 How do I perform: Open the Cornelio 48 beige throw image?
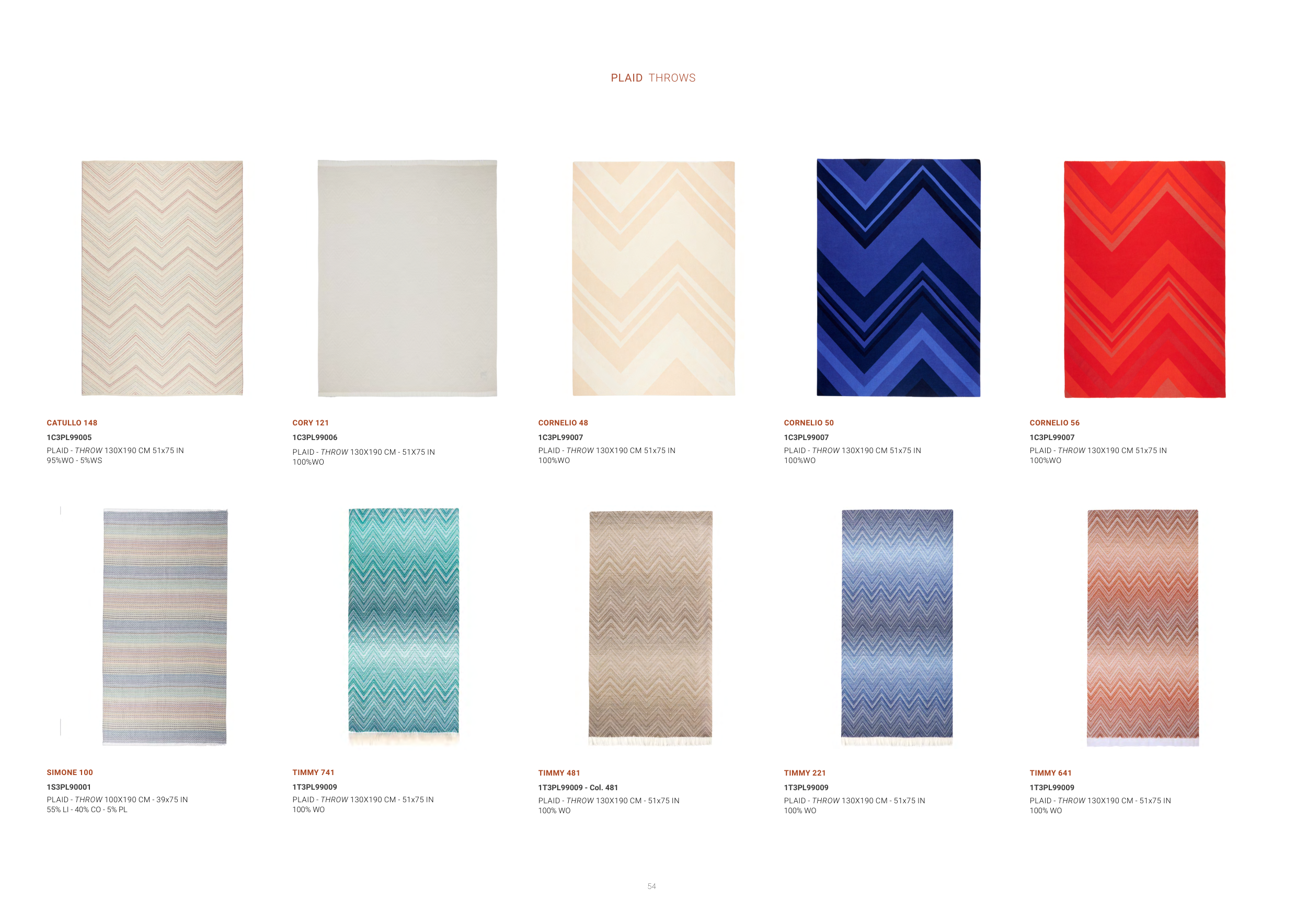click(653, 278)
